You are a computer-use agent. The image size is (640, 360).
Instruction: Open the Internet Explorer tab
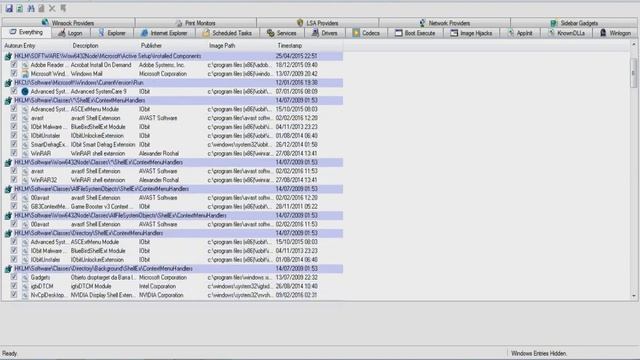pyautogui.click(x=164, y=33)
